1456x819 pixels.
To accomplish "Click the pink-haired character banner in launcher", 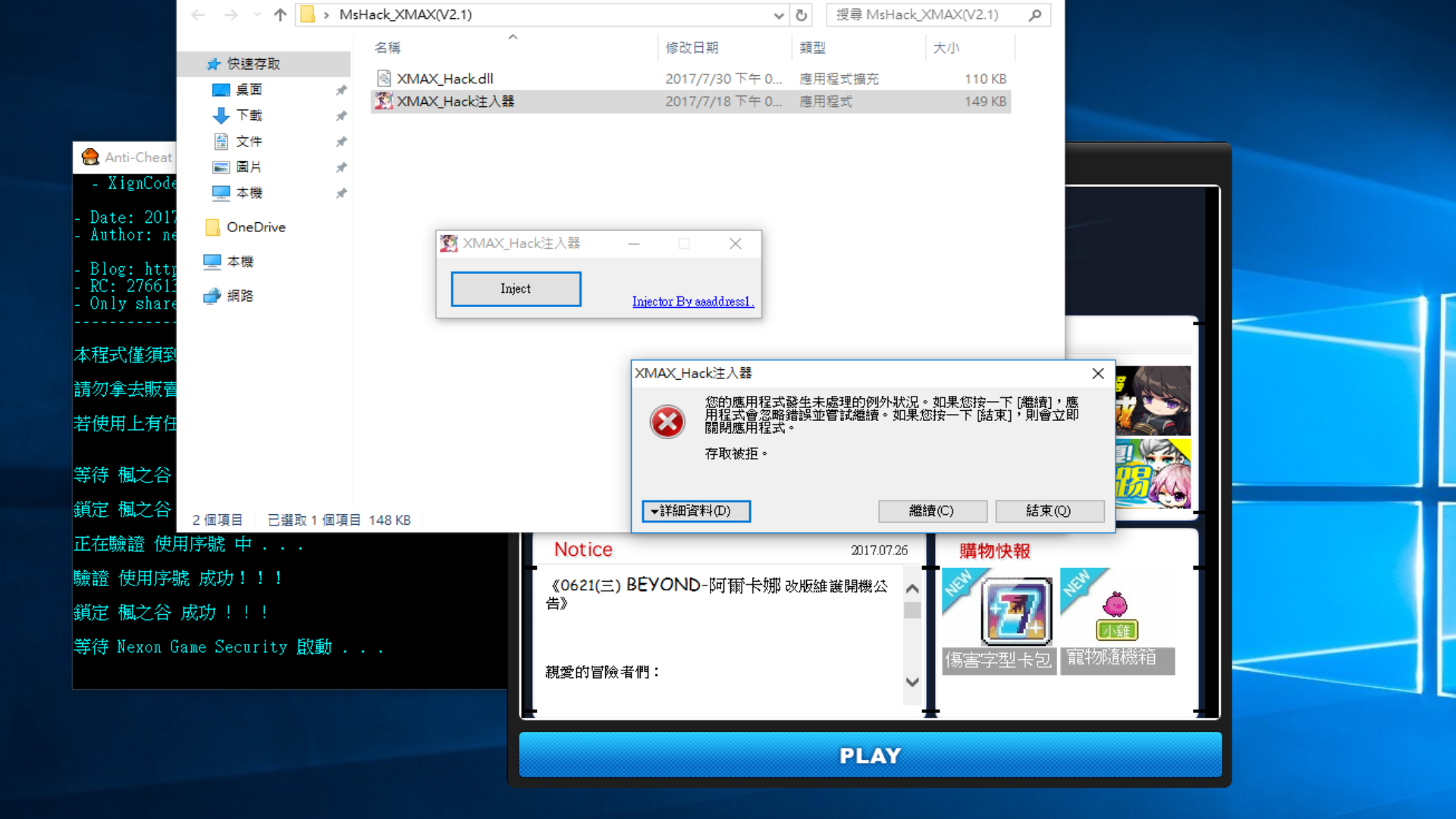I will (x=1153, y=474).
